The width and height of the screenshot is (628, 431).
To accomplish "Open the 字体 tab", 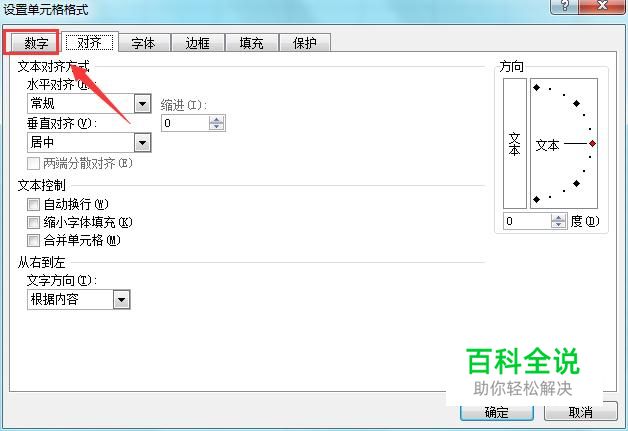I will 143,43.
